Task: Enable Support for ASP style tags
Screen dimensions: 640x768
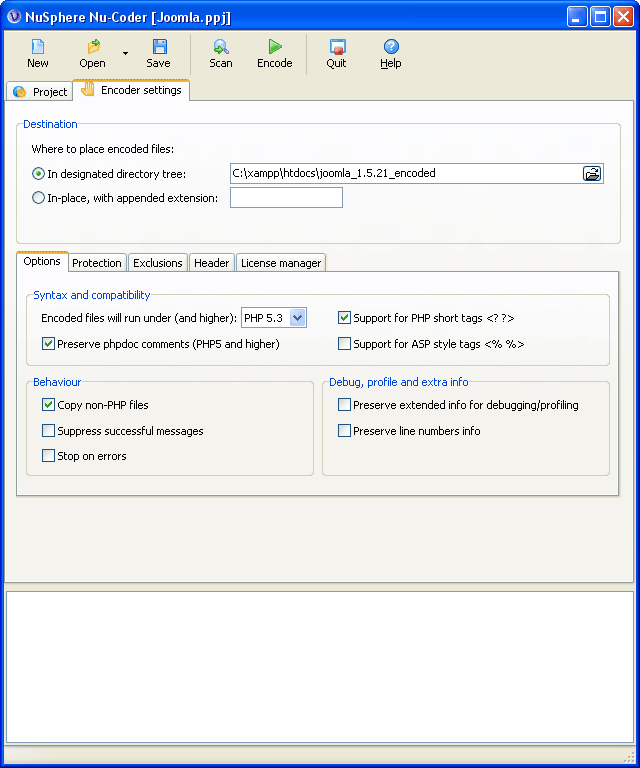Action: (x=344, y=344)
